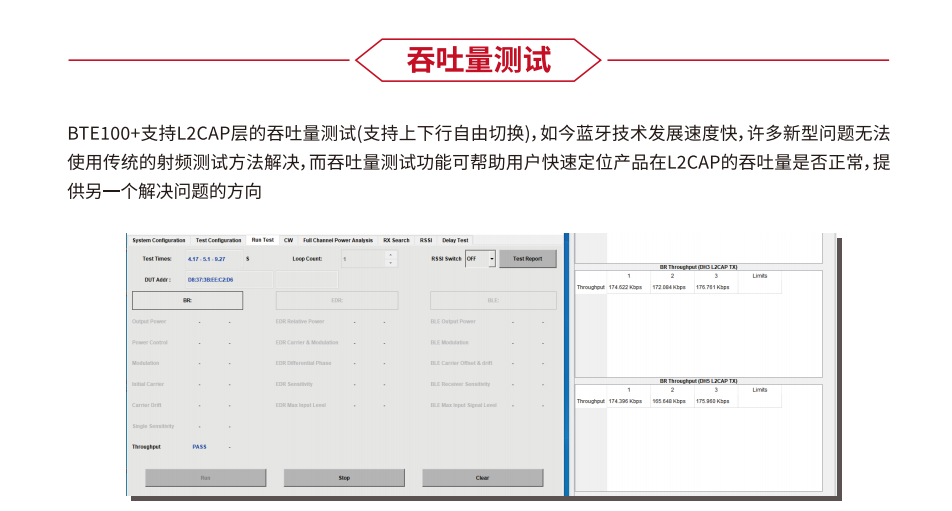
Task: Go to the RX Search tab
Action: tap(396, 240)
